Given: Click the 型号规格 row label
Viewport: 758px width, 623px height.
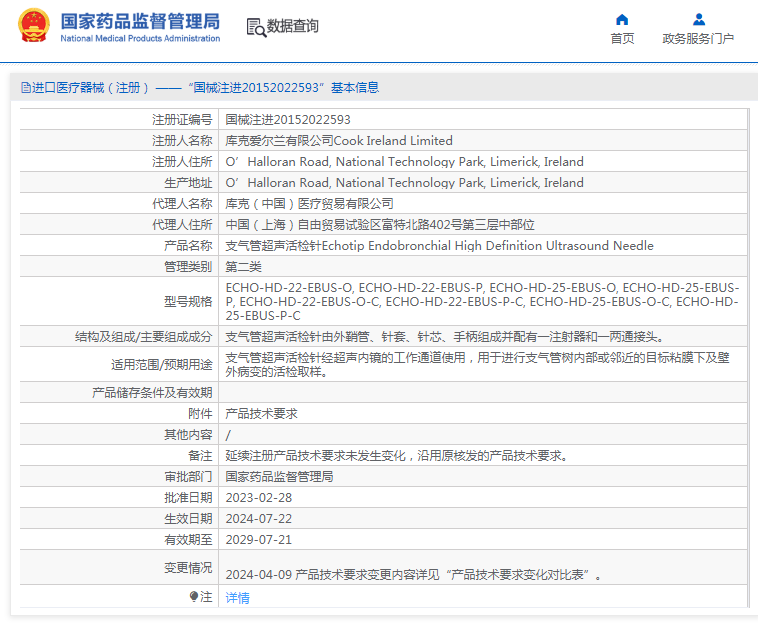Looking at the screenshot, I should tap(188, 302).
